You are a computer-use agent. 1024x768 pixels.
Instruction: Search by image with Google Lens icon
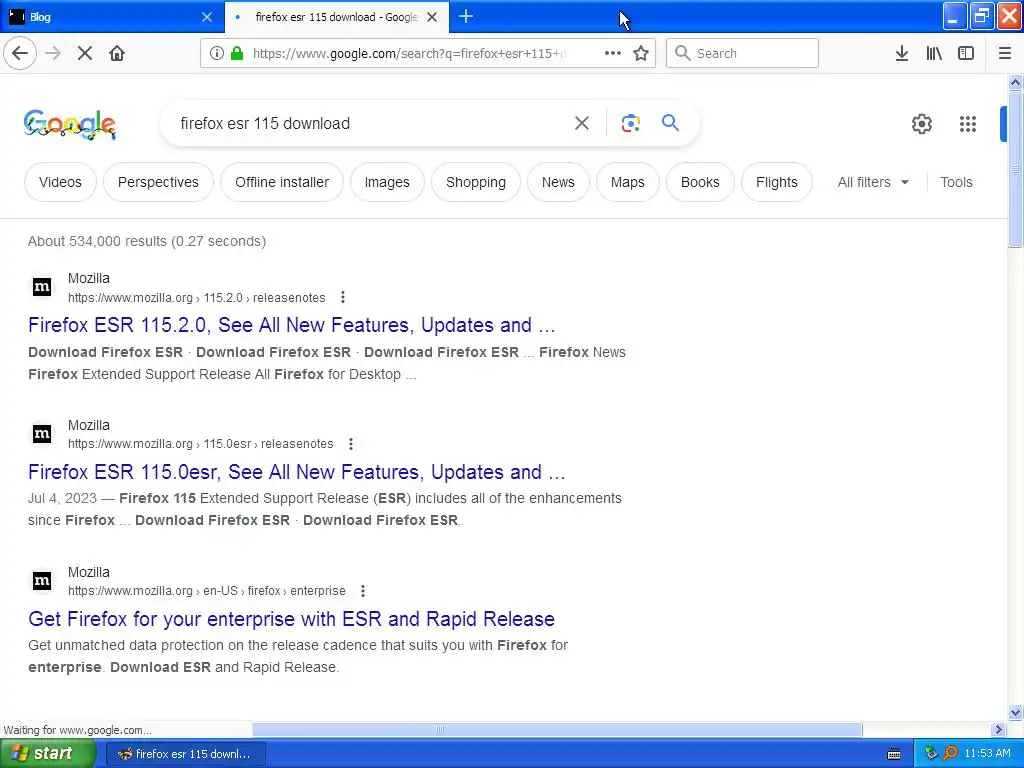630,123
